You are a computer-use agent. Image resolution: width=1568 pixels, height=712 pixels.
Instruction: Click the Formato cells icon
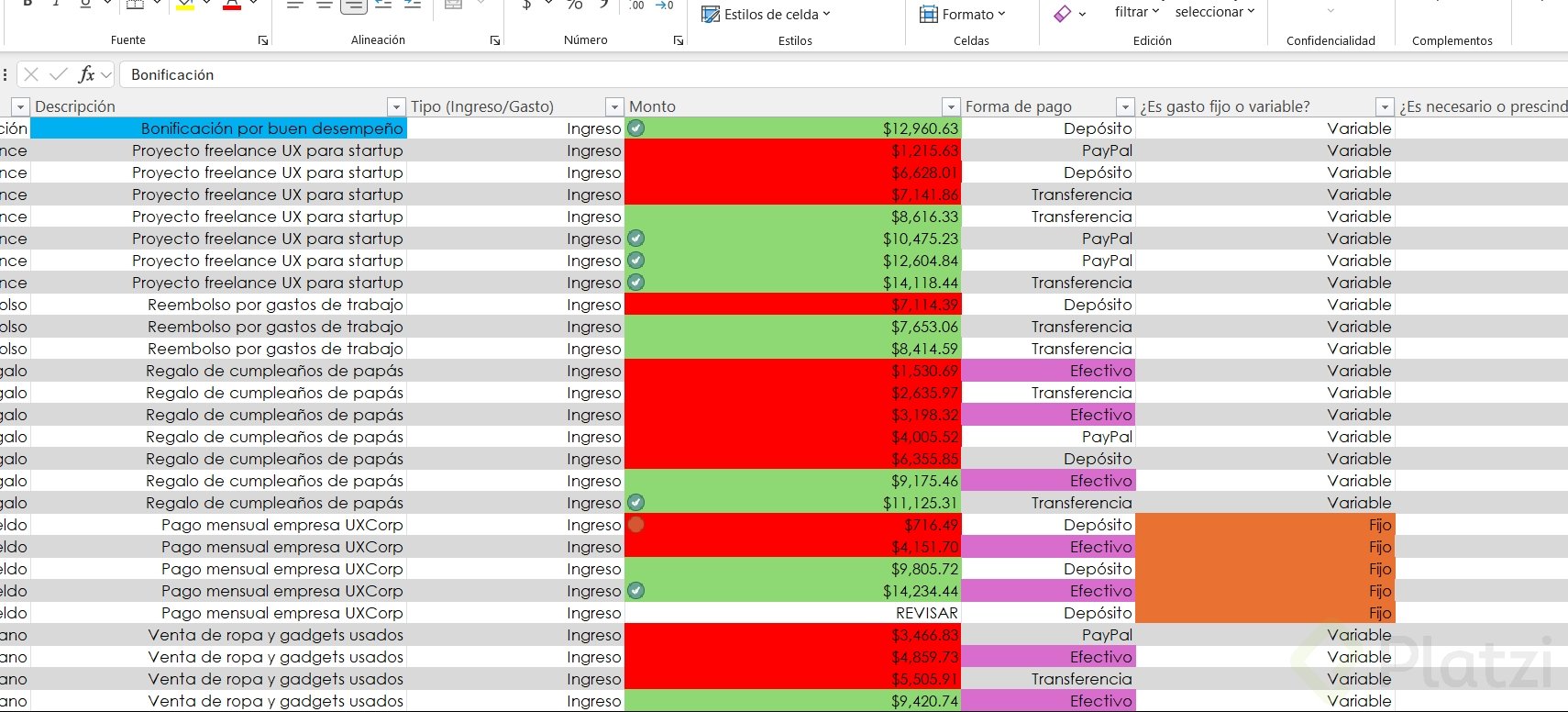point(929,15)
